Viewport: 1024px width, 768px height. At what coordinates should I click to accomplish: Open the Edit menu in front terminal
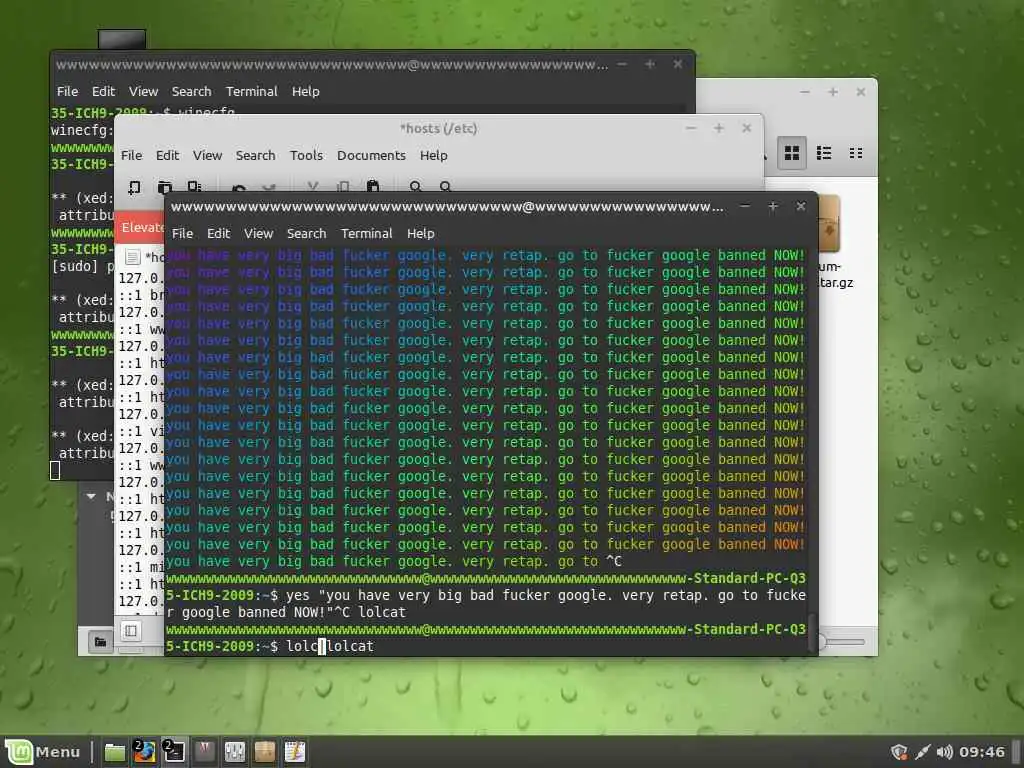point(218,233)
